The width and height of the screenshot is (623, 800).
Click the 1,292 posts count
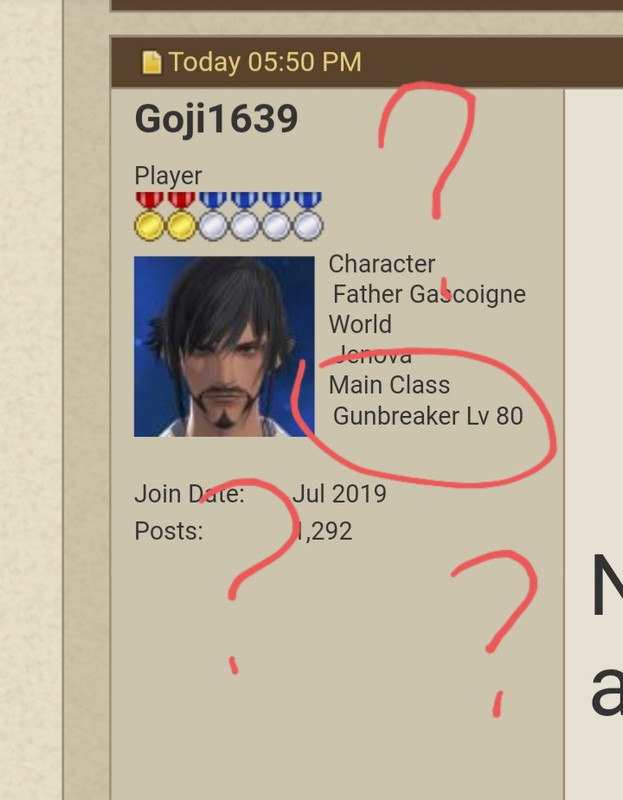[324, 531]
